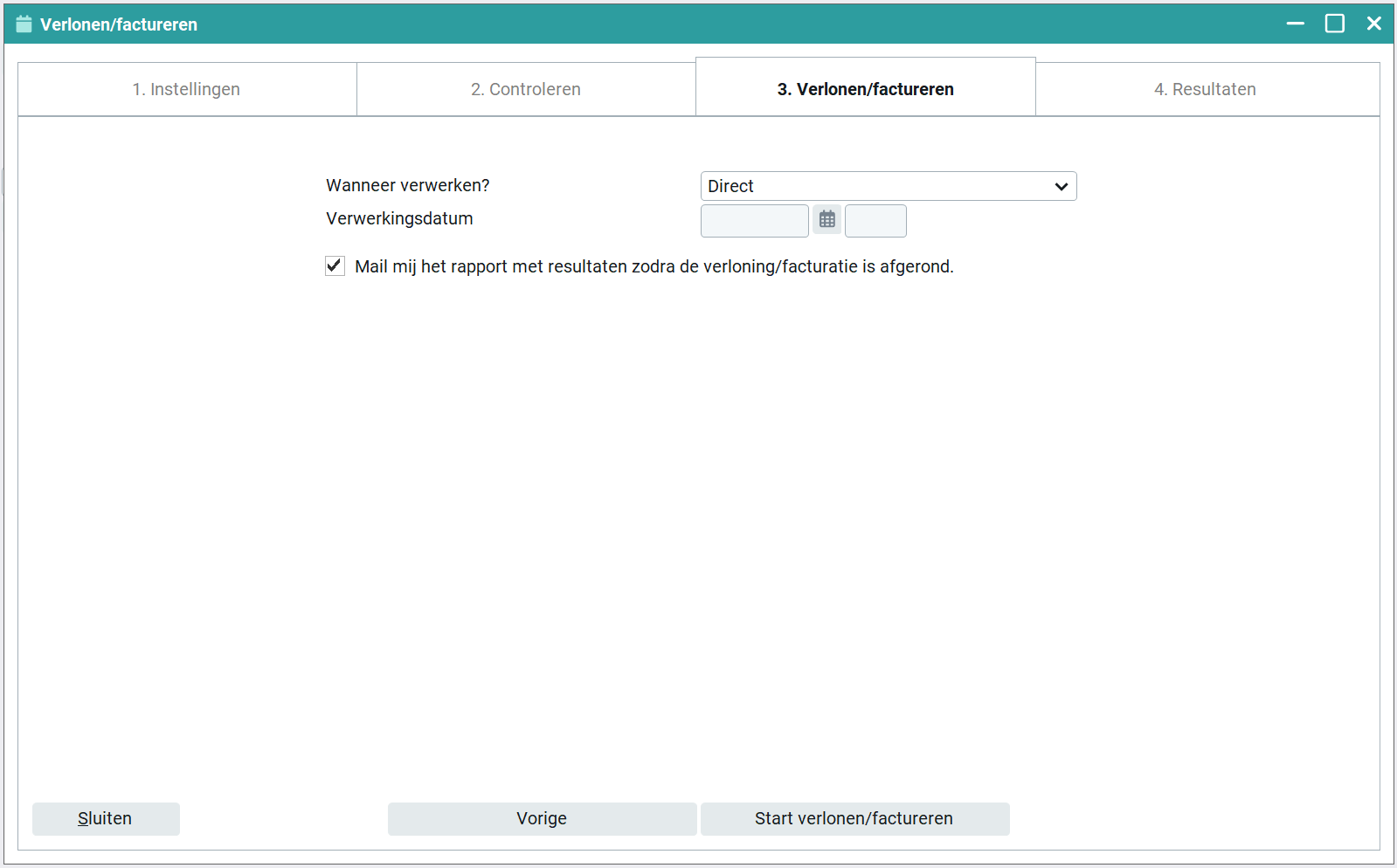Image resolution: width=1397 pixels, height=868 pixels.
Task: Switch to the 1. Instellingen tab
Action: coord(186,89)
